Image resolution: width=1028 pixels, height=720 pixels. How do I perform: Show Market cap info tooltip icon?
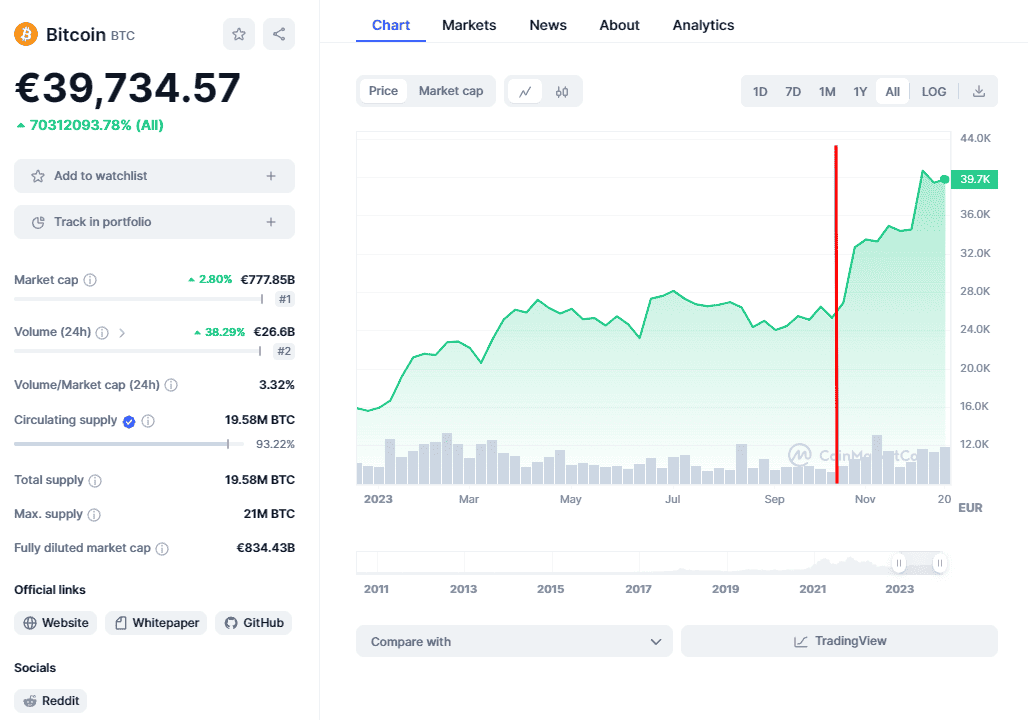click(90, 280)
